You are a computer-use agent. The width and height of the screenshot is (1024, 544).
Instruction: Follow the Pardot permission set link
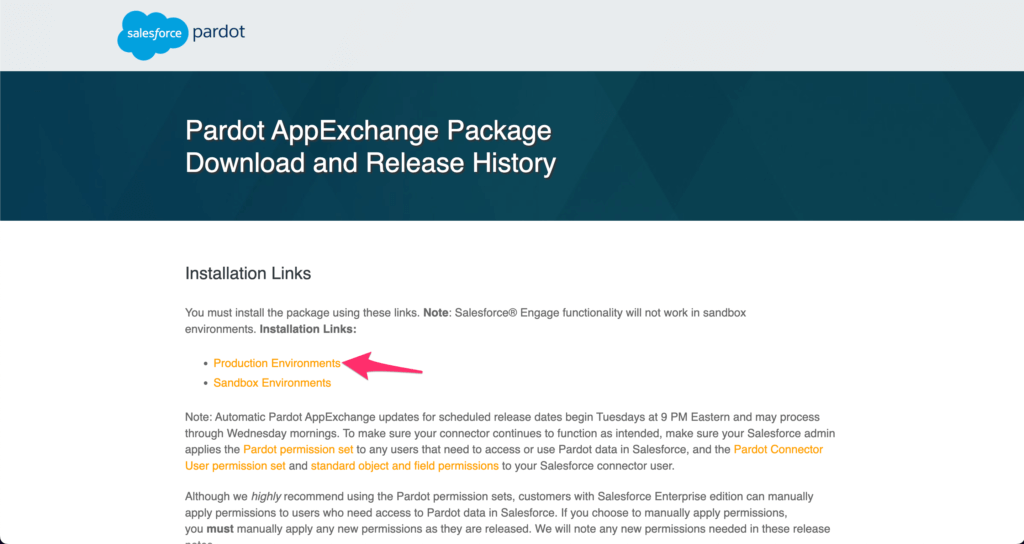[x=298, y=450]
